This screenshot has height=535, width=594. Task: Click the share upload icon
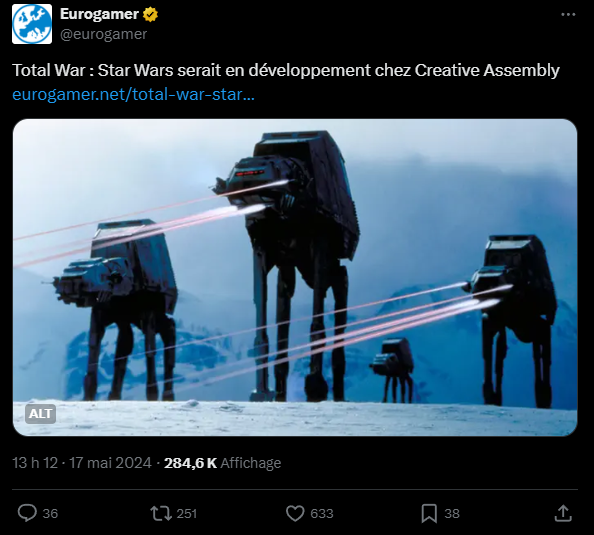coord(563,513)
